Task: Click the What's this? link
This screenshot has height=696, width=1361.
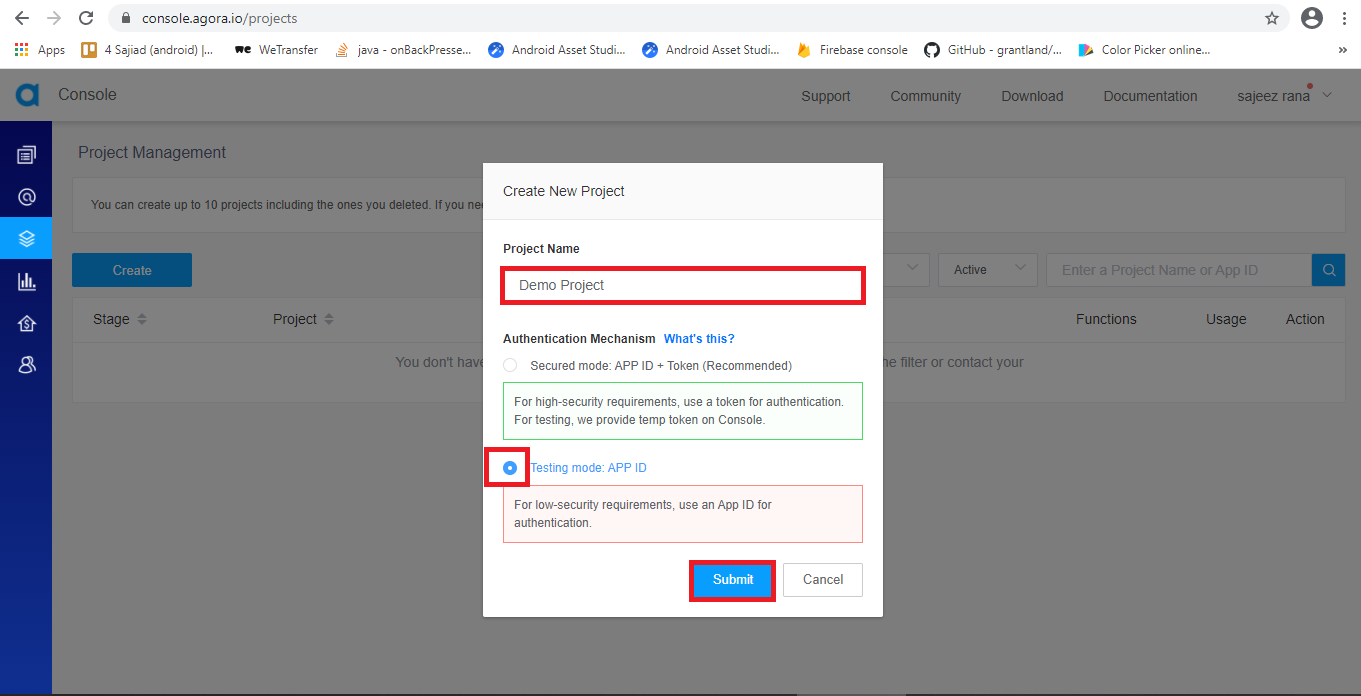Action: 699,339
